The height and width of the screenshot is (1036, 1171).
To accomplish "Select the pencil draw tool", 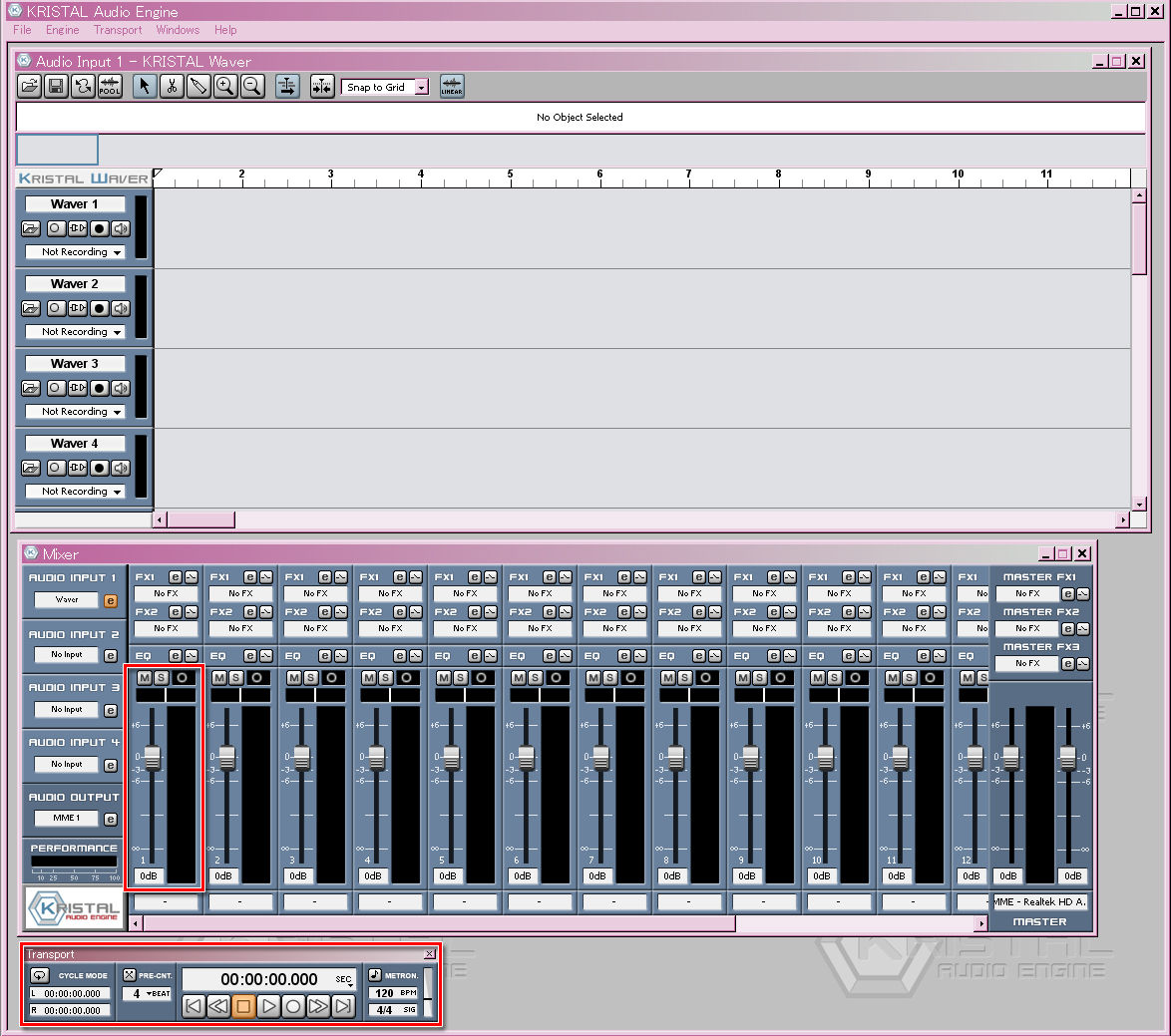I will [198, 87].
